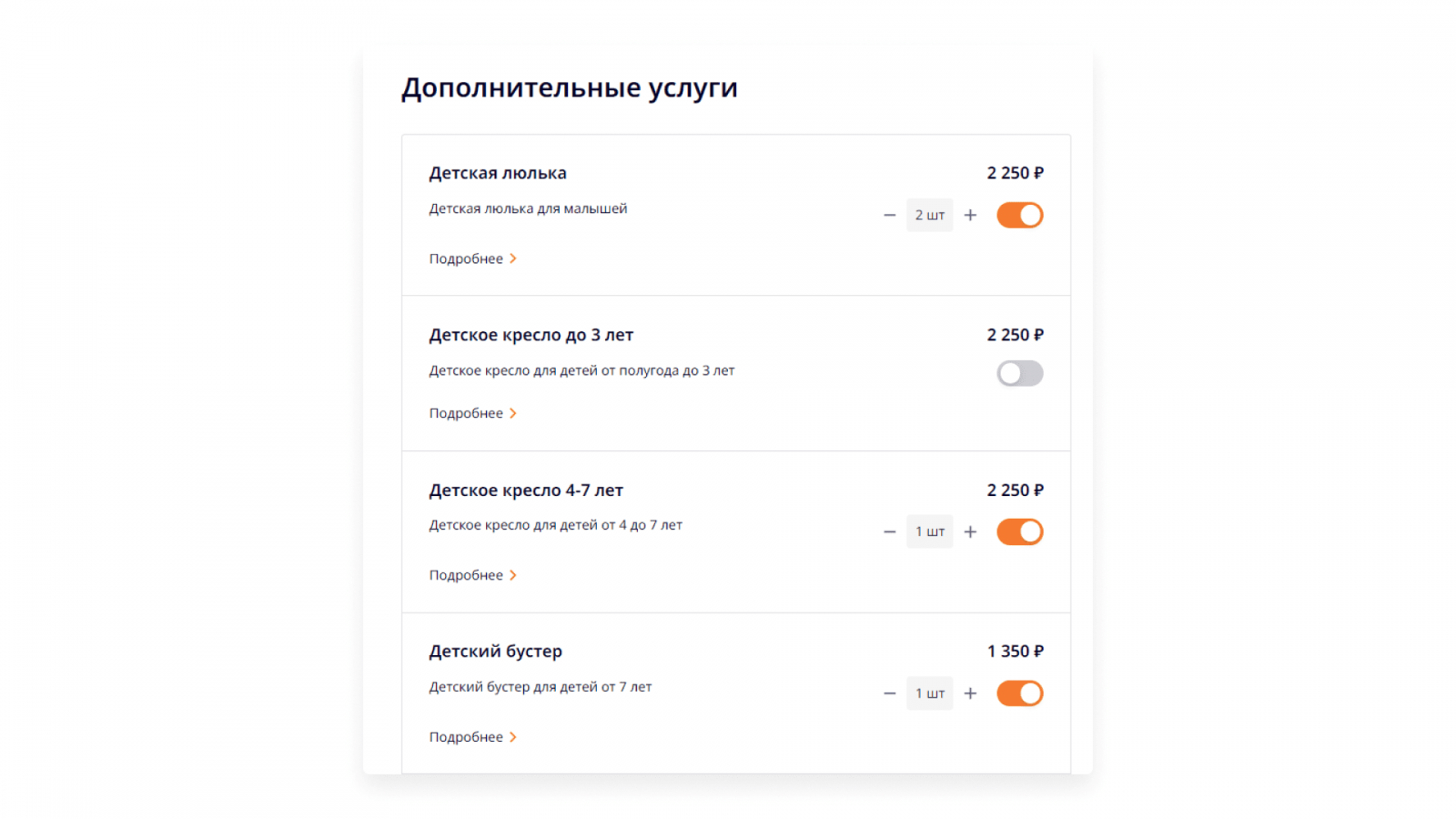Increase quantity of Детская люлька with plus
The width and height of the screenshot is (1456, 819).
(970, 216)
